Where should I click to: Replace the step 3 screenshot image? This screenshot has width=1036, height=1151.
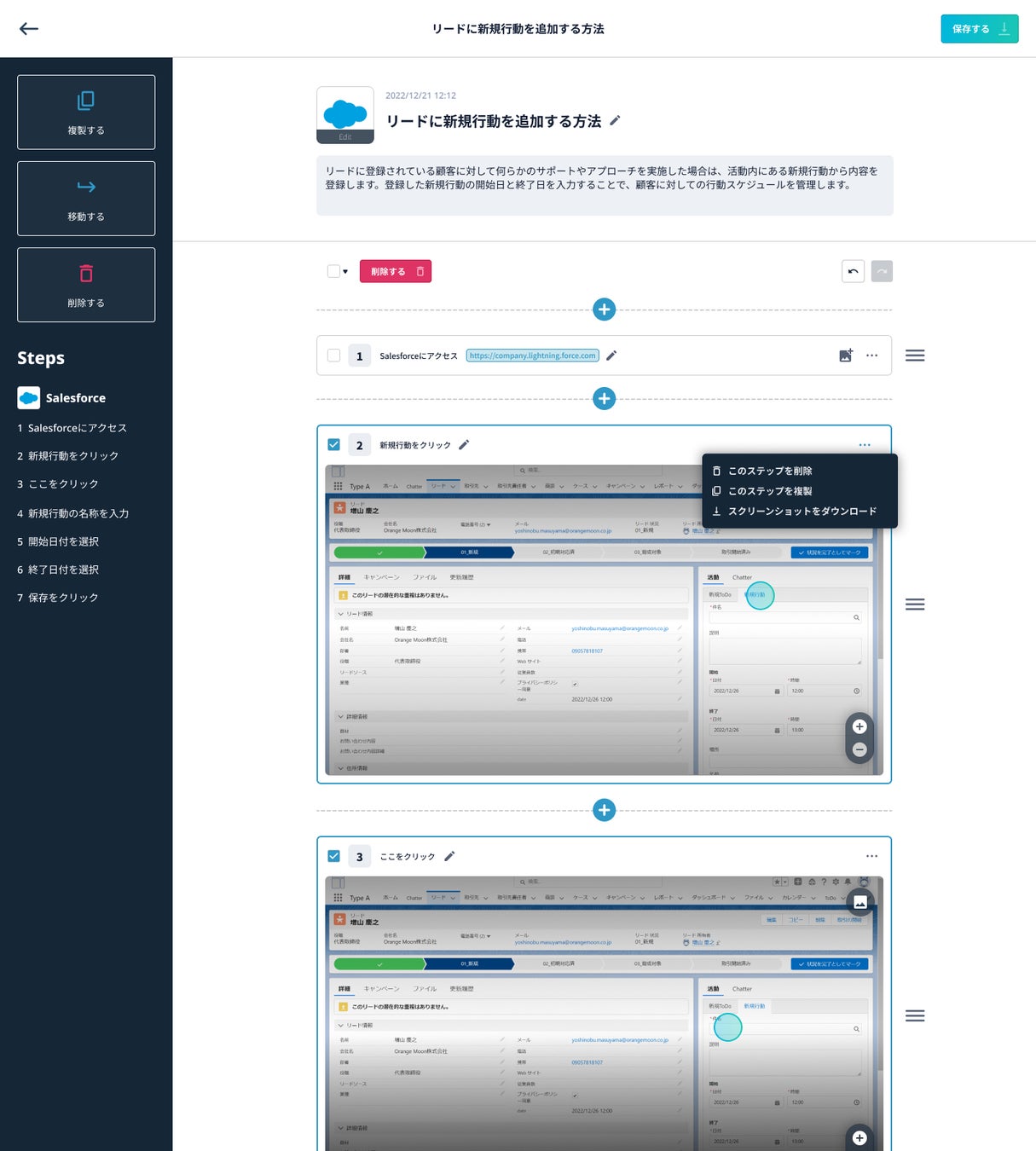(x=860, y=902)
